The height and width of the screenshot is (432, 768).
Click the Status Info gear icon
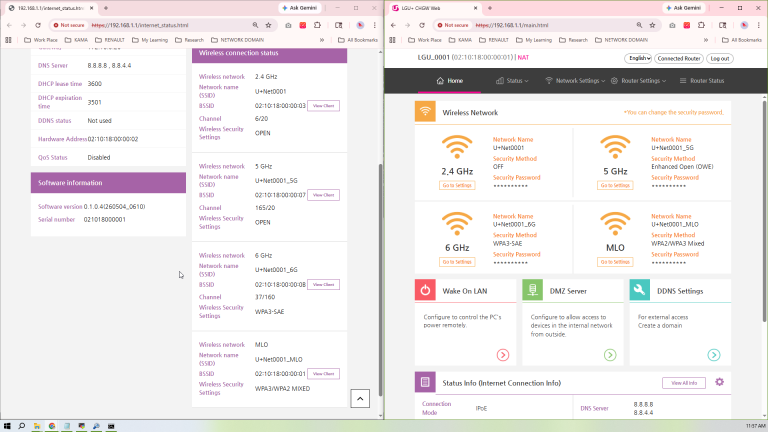point(720,382)
